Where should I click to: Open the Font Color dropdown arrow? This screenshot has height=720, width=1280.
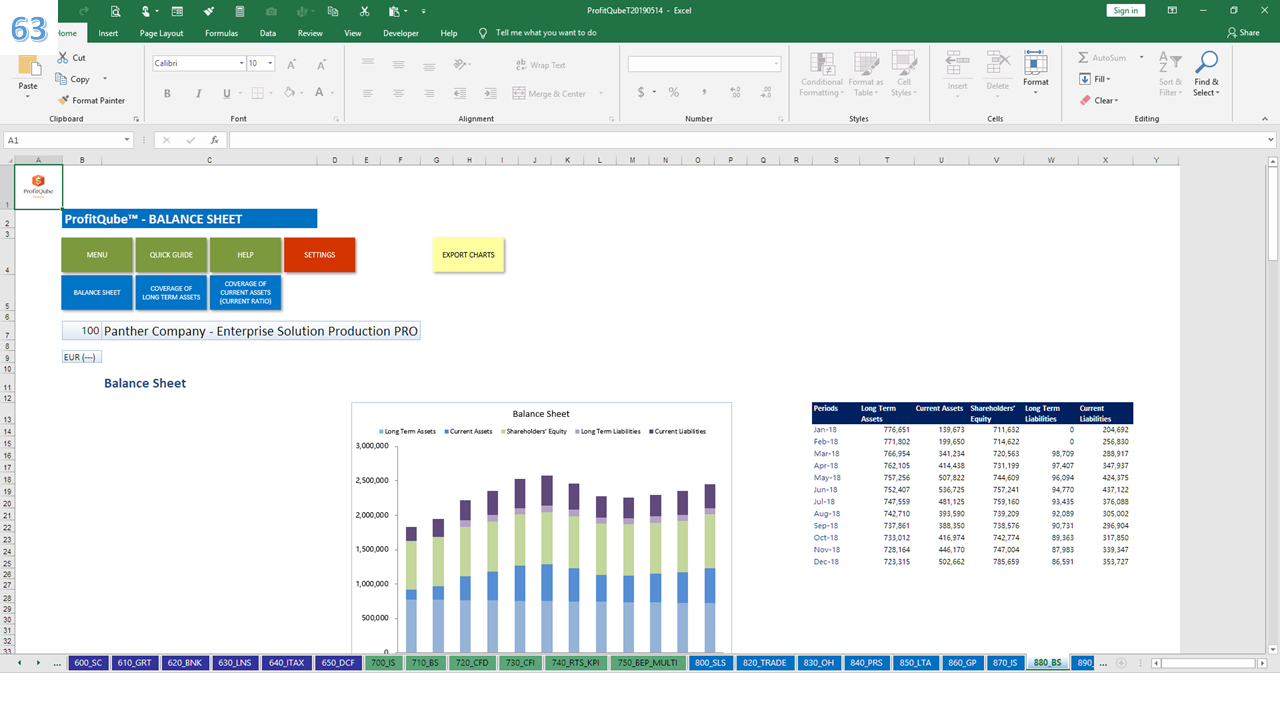(x=332, y=93)
